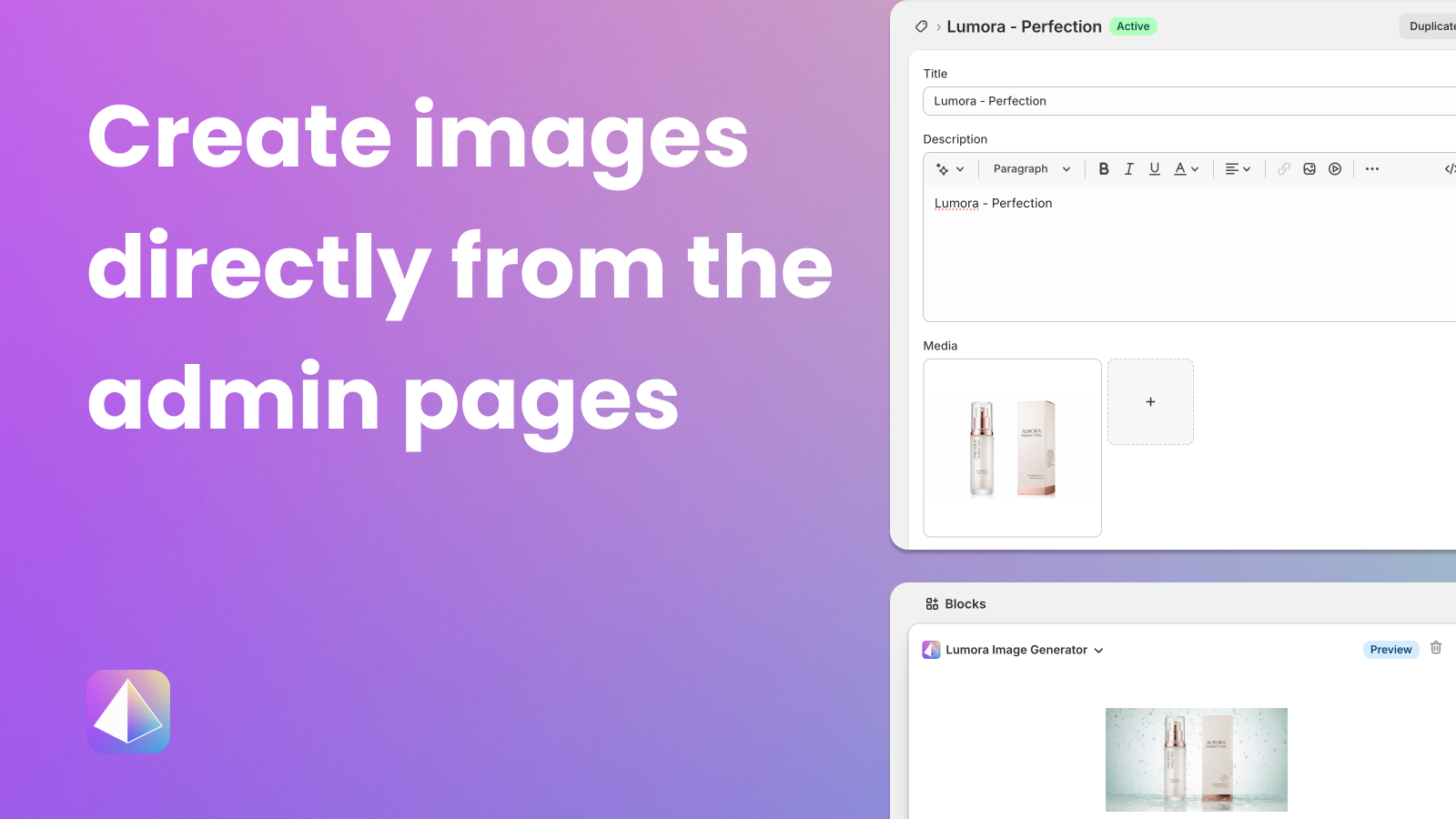Add new media using the plus tile
Viewport: 1456px width, 819px height.
[1150, 401]
